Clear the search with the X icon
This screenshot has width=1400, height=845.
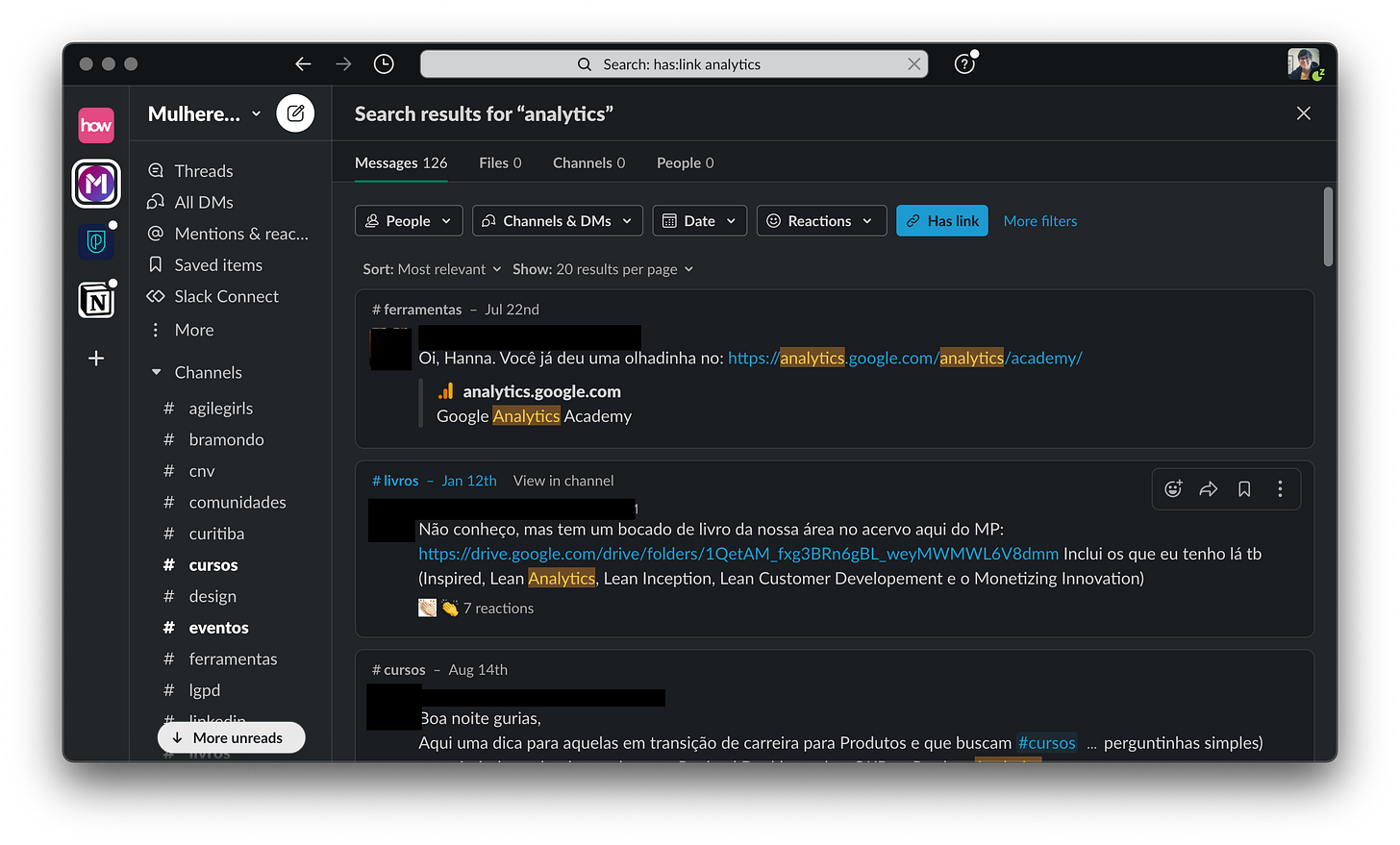(913, 64)
